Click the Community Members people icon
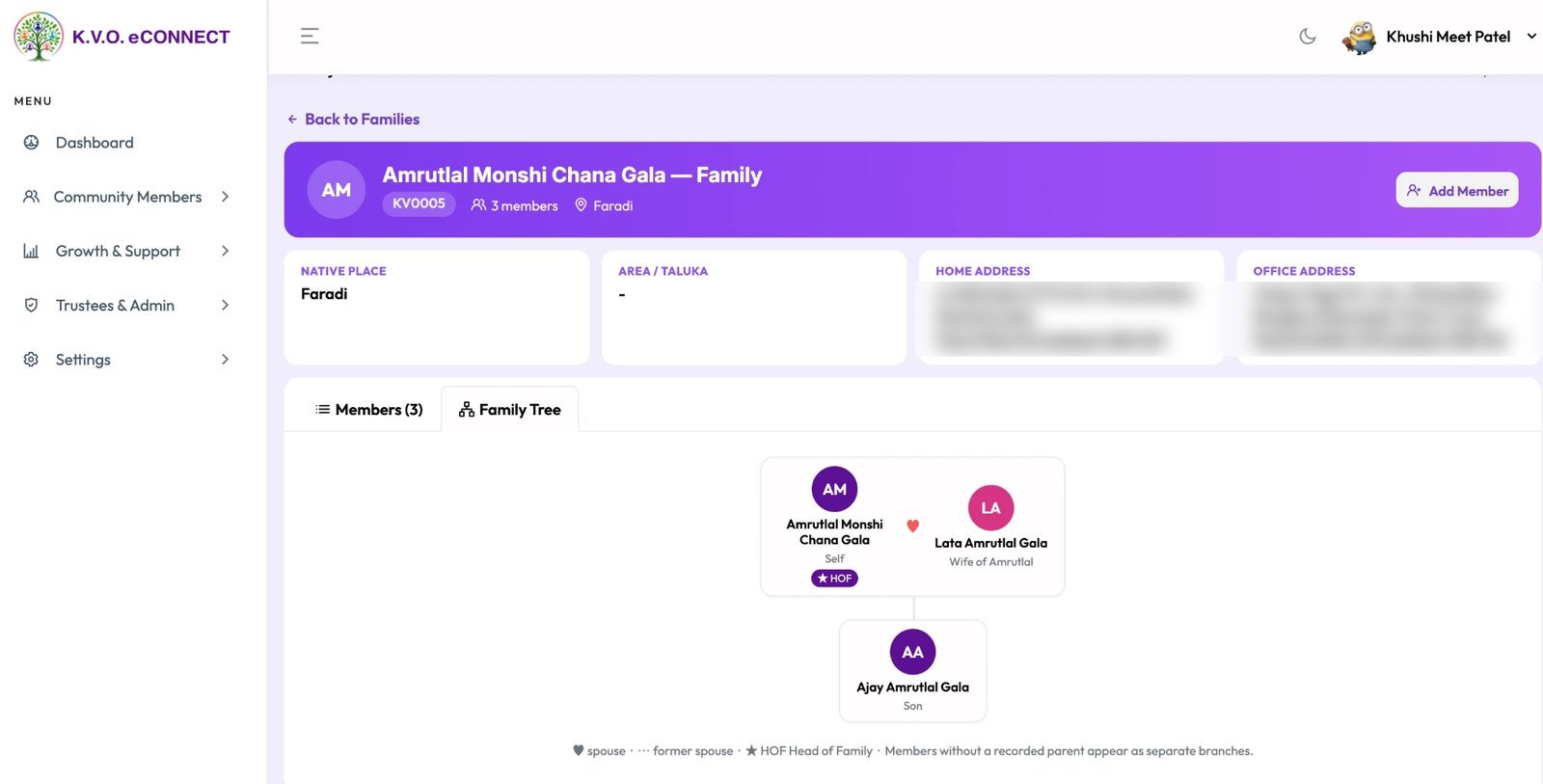This screenshot has height=784, width=1543. pos(31,197)
